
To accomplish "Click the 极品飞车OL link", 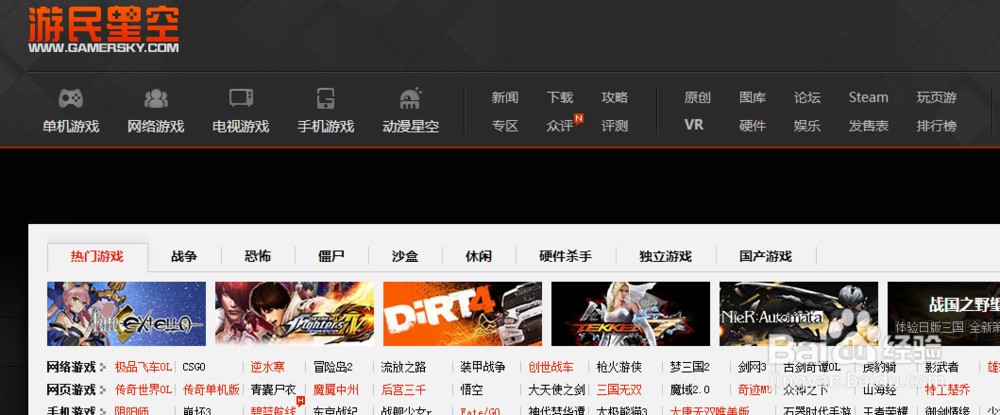I will [143, 367].
